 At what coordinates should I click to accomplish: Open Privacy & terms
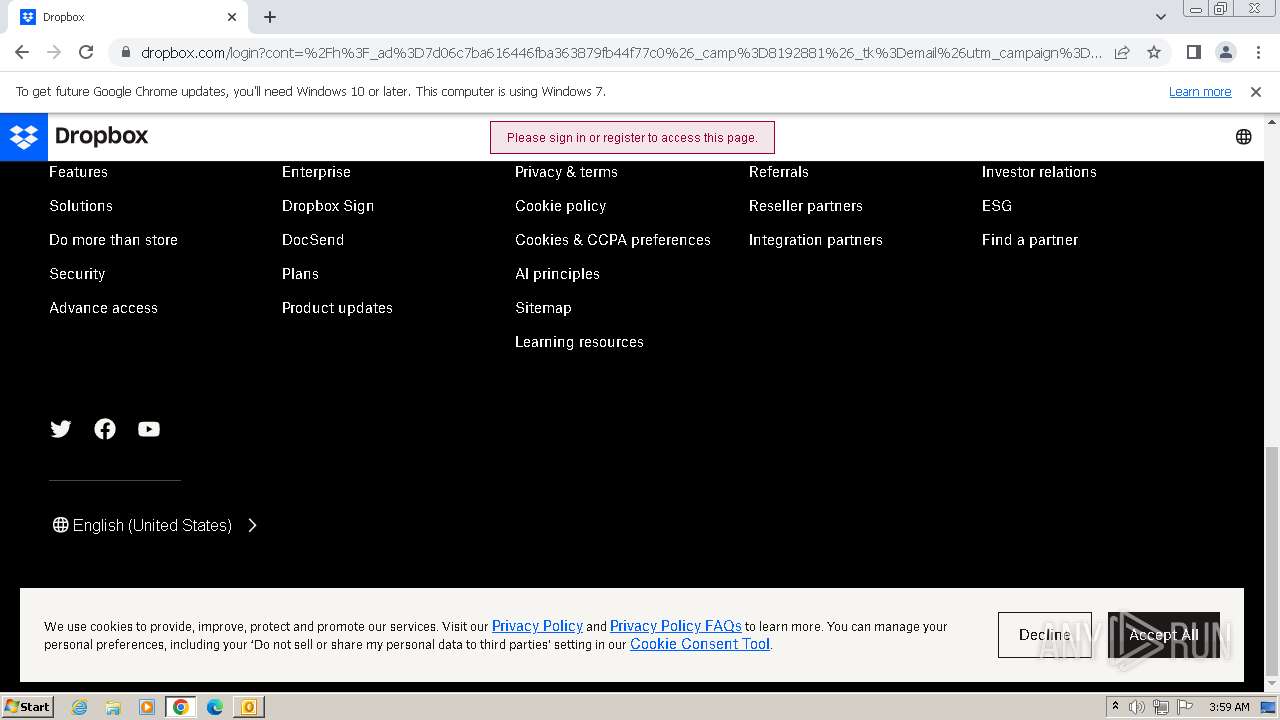(566, 172)
